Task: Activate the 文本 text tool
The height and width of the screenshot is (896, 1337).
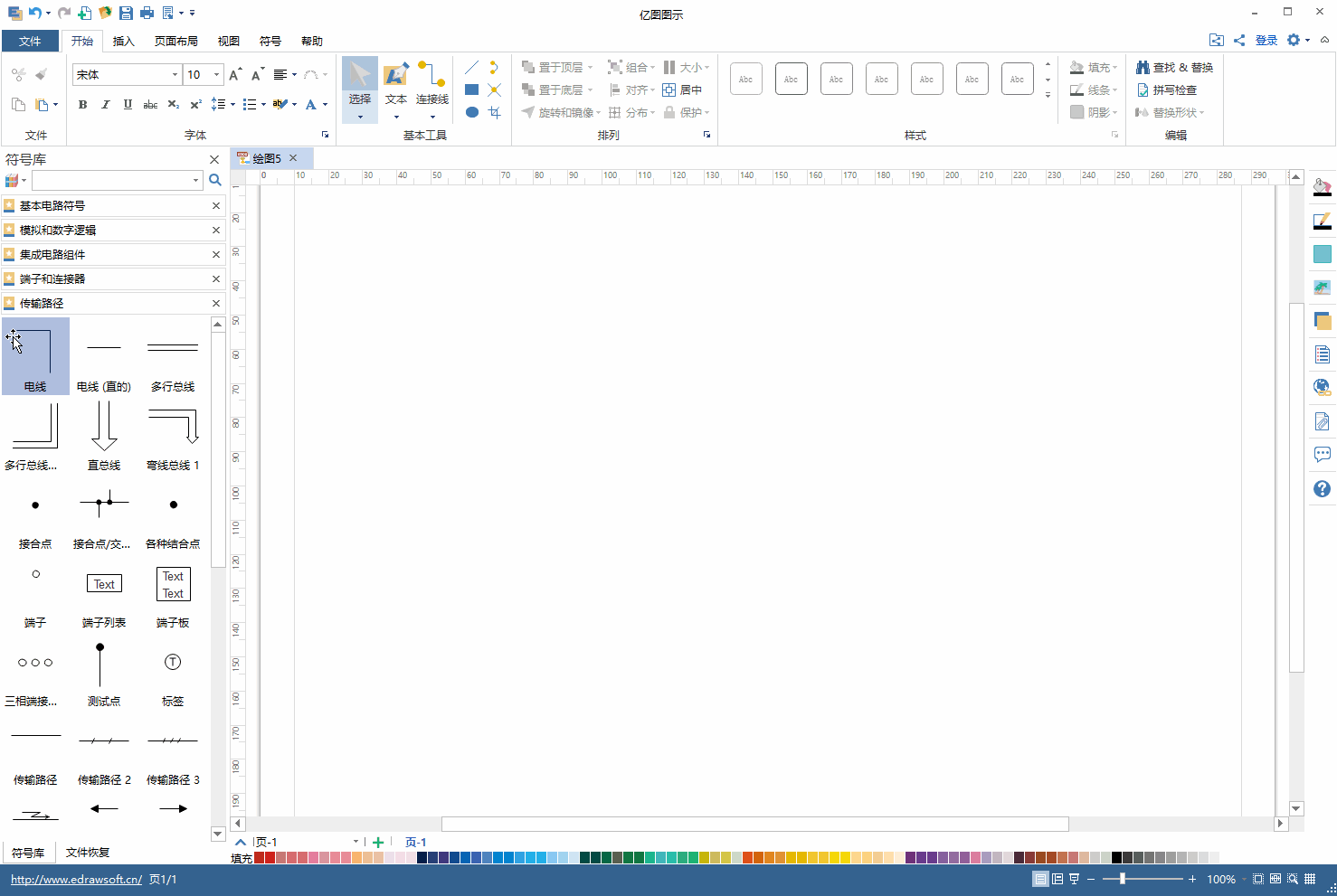Action: coord(396,90)
